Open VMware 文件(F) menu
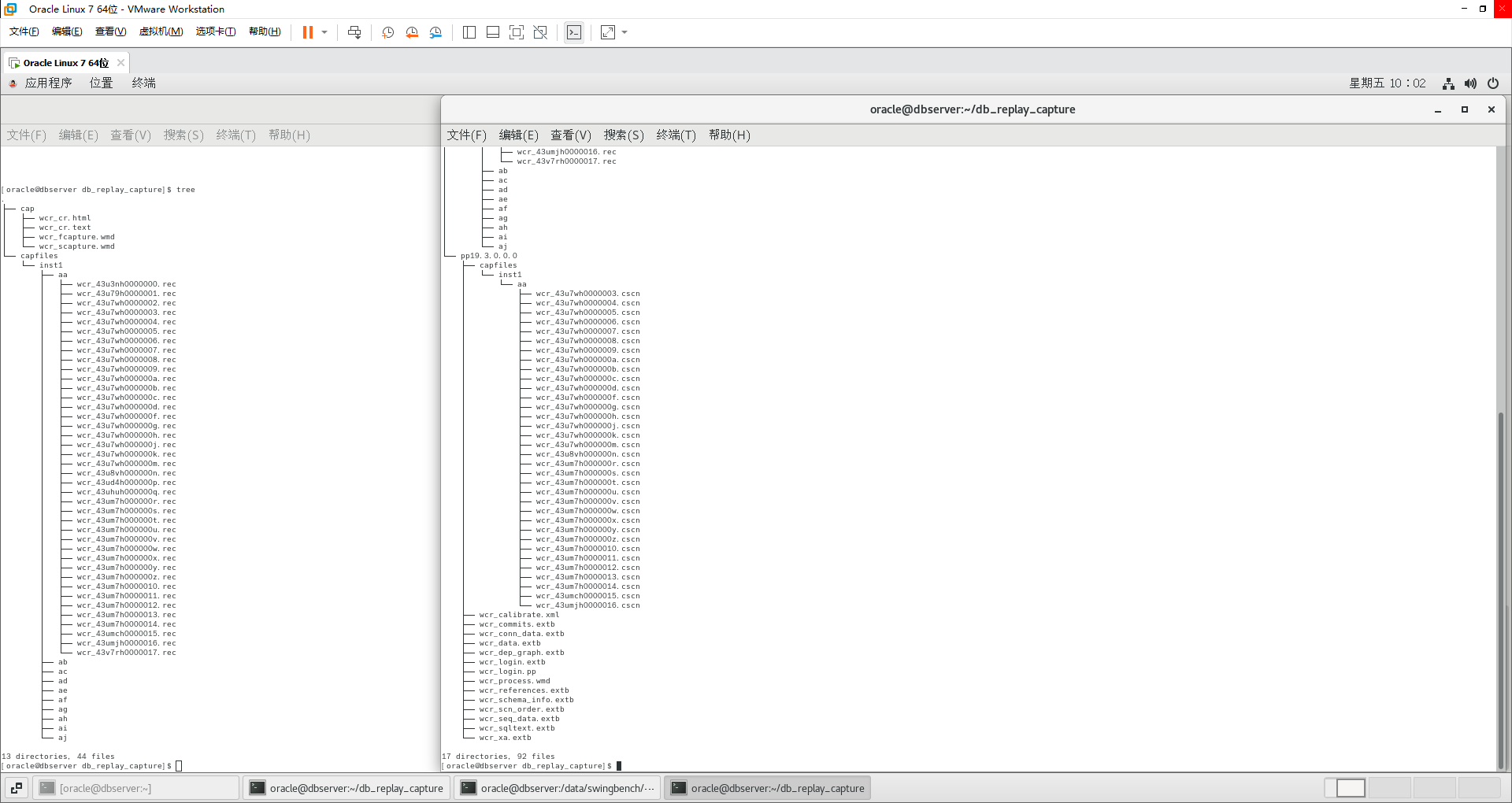 coord(24,31)
